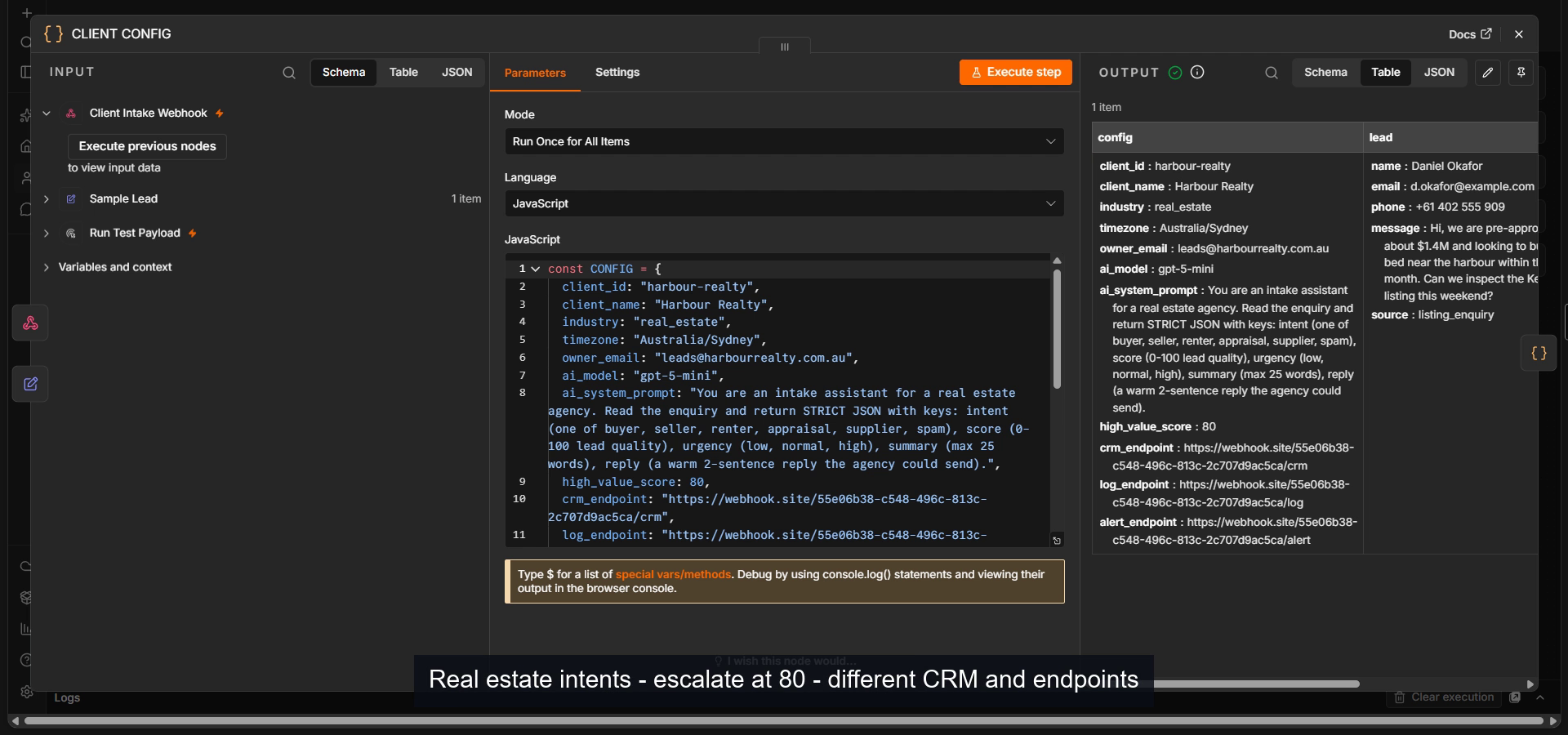
Task: Expand the Sample Lead node
Action: [47, 199]
